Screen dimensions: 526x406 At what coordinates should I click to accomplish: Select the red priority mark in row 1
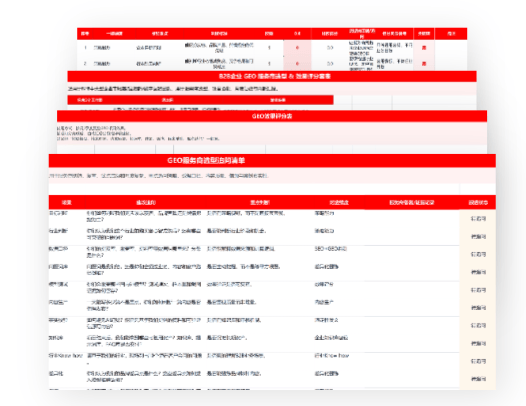click(424, 48)
